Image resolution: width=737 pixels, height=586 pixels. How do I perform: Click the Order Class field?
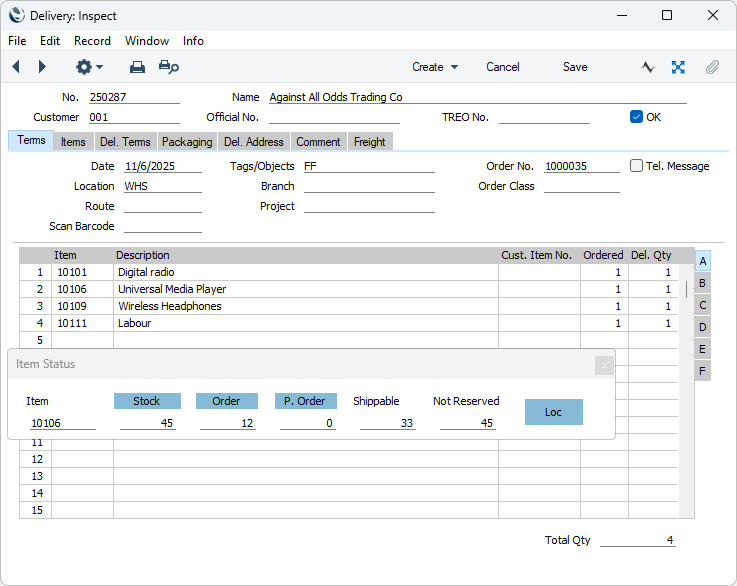pyautogui.click(x=582, y=186)
